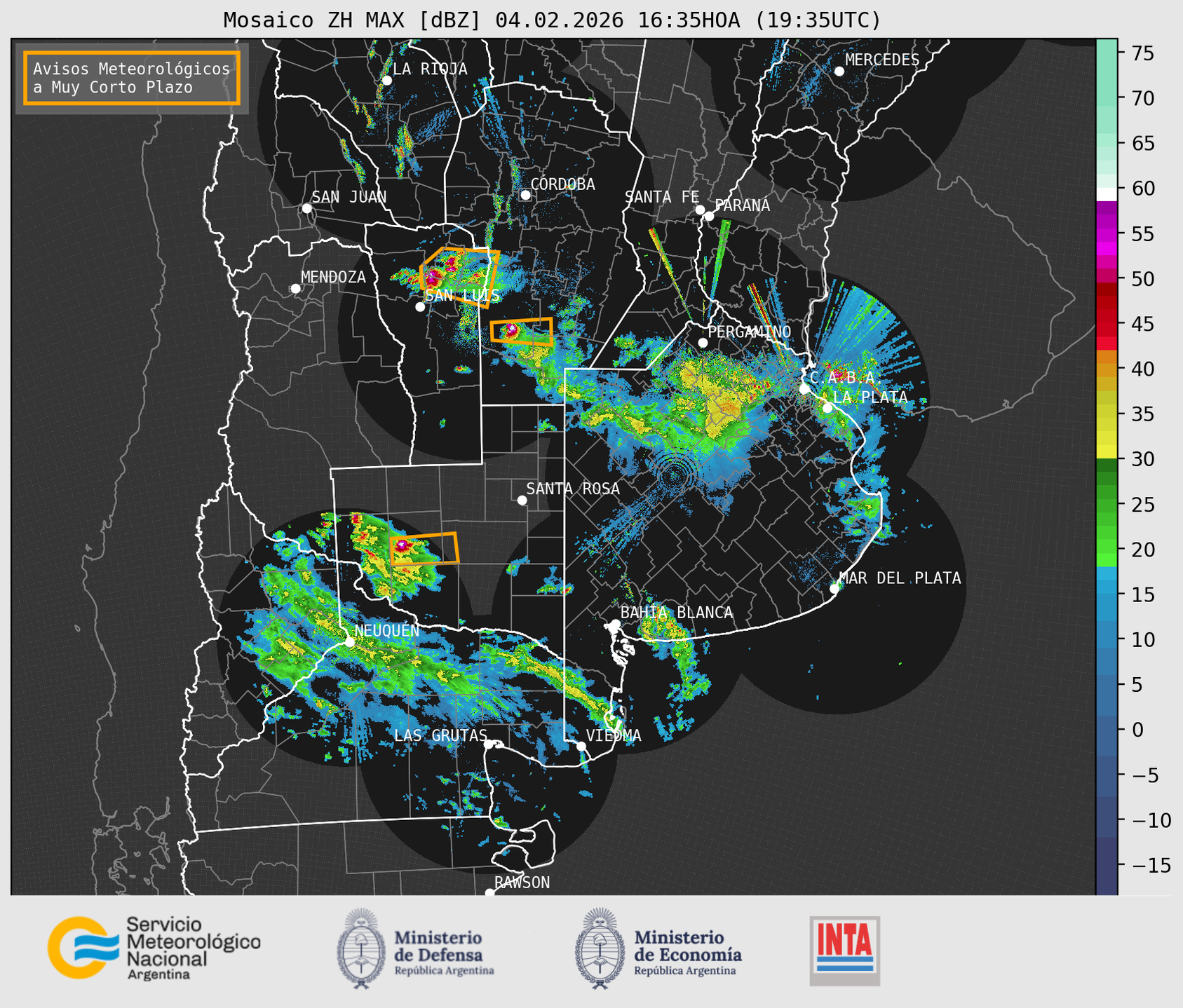Click the Santa Rosa marker dot
Screen dimensions: 1183x1008
coord(522,500)
